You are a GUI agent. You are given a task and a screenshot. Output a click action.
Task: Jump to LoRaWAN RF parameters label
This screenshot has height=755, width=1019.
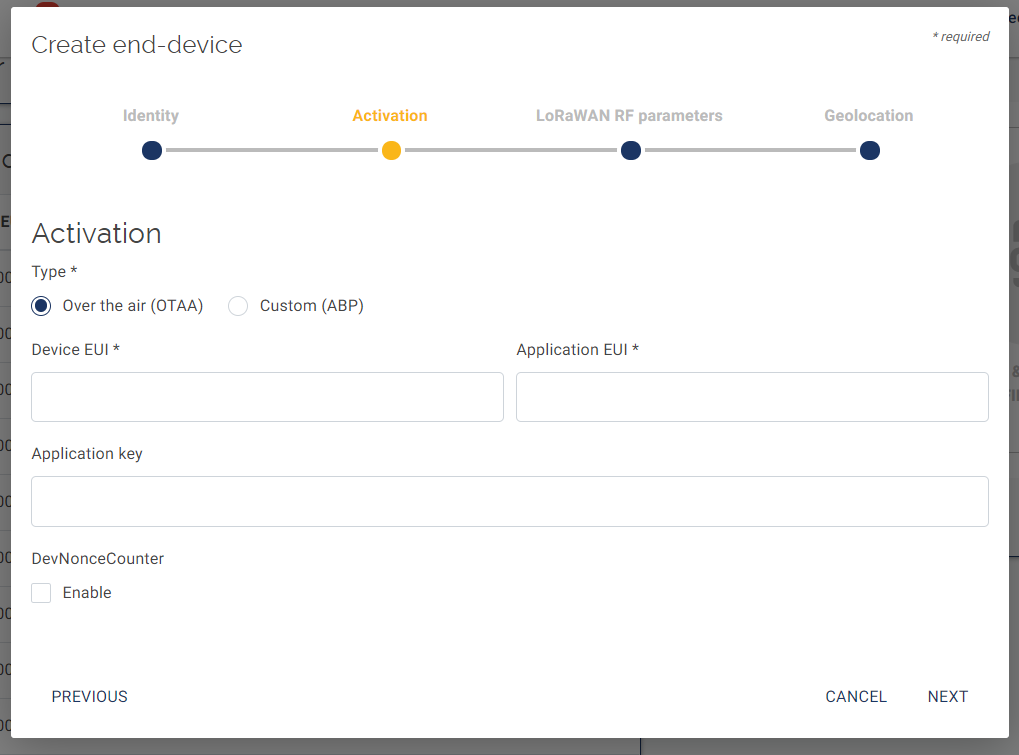point(629,116)
